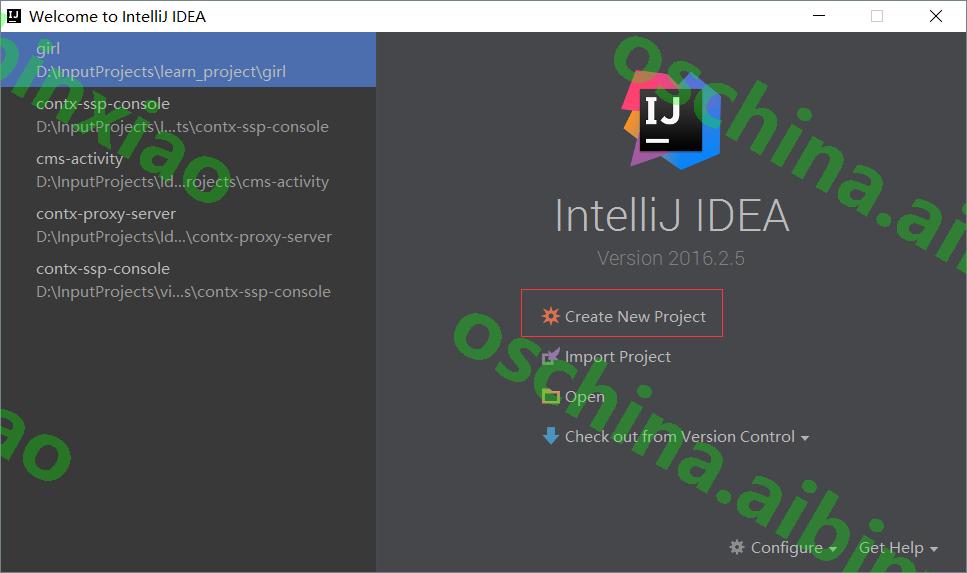Click the Check out from Version Control arrow icon

coord(550,436)
